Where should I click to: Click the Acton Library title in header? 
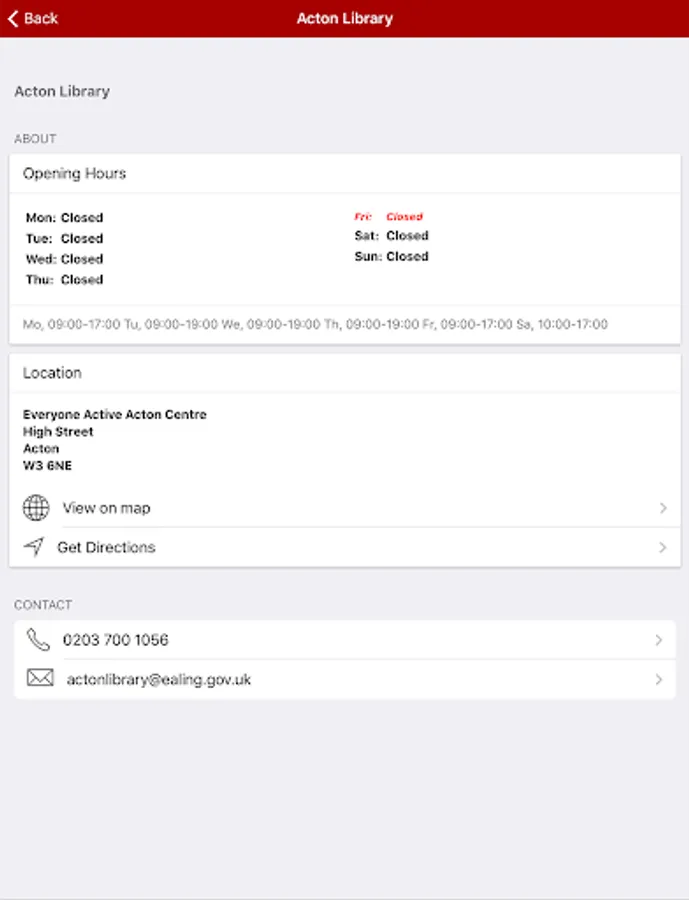pyautogui.click(x=344, y=18)
